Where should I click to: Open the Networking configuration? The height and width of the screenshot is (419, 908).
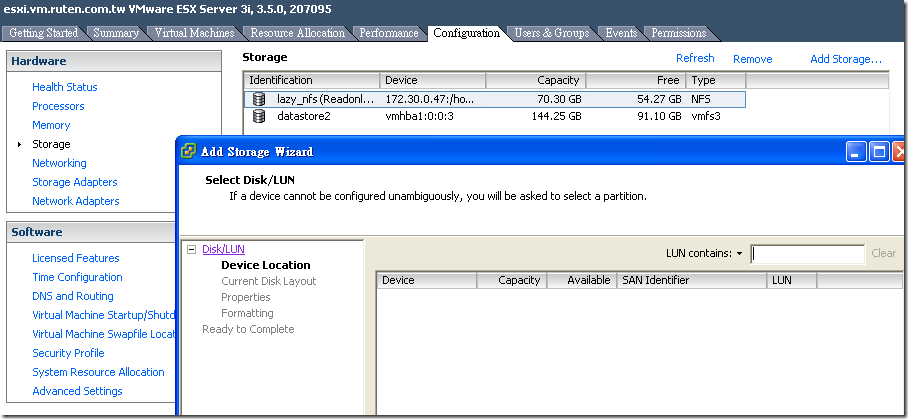pyautogui.click(x=59, y=163)
